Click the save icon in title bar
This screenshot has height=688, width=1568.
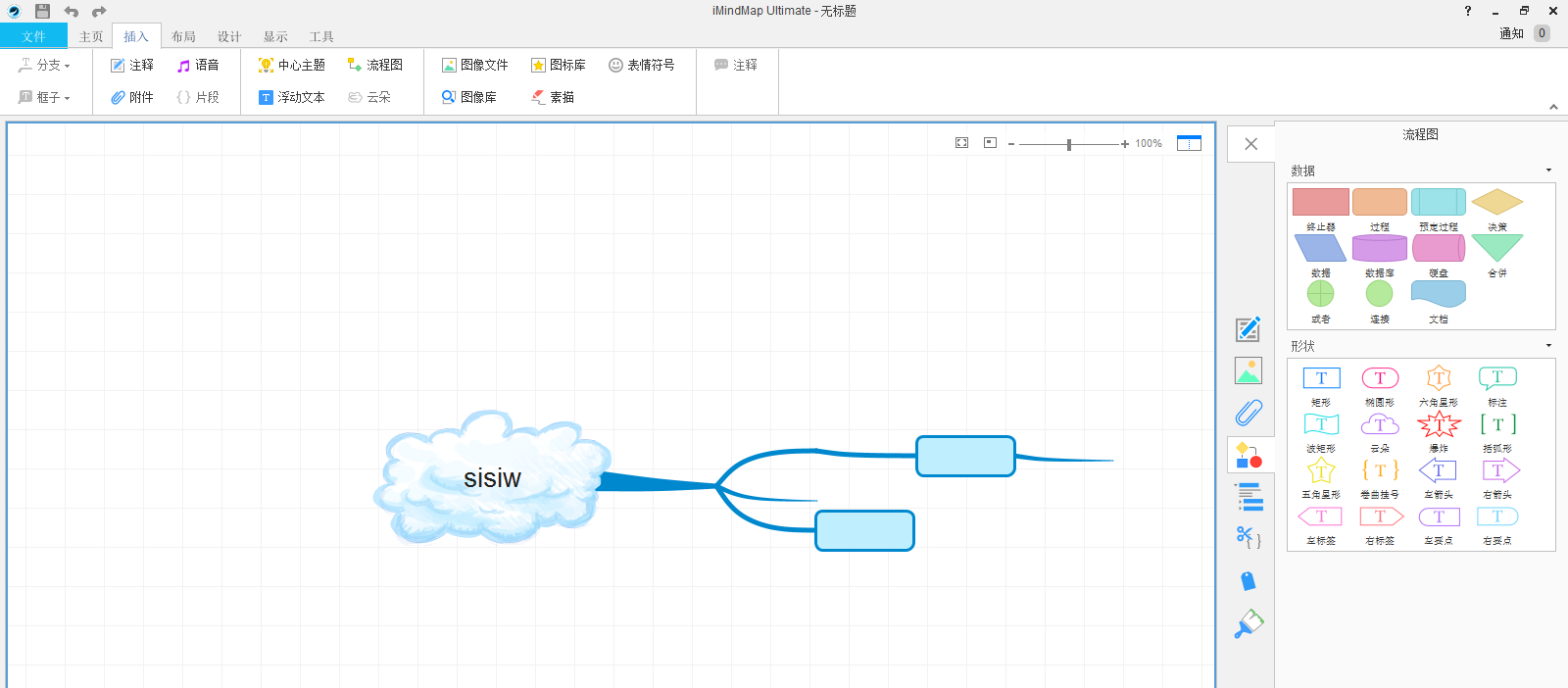click(42, 11)
